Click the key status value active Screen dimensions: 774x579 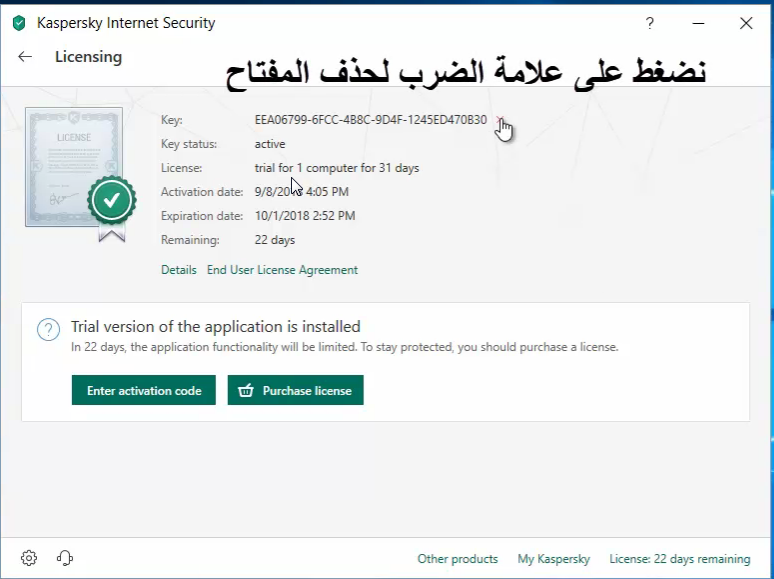pyautogui.click(x=270, y=144)
